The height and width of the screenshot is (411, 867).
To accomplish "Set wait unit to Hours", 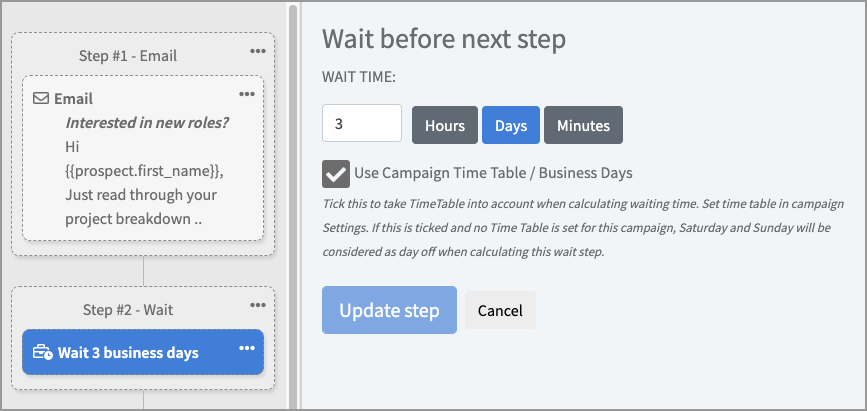I will [445, 125].
